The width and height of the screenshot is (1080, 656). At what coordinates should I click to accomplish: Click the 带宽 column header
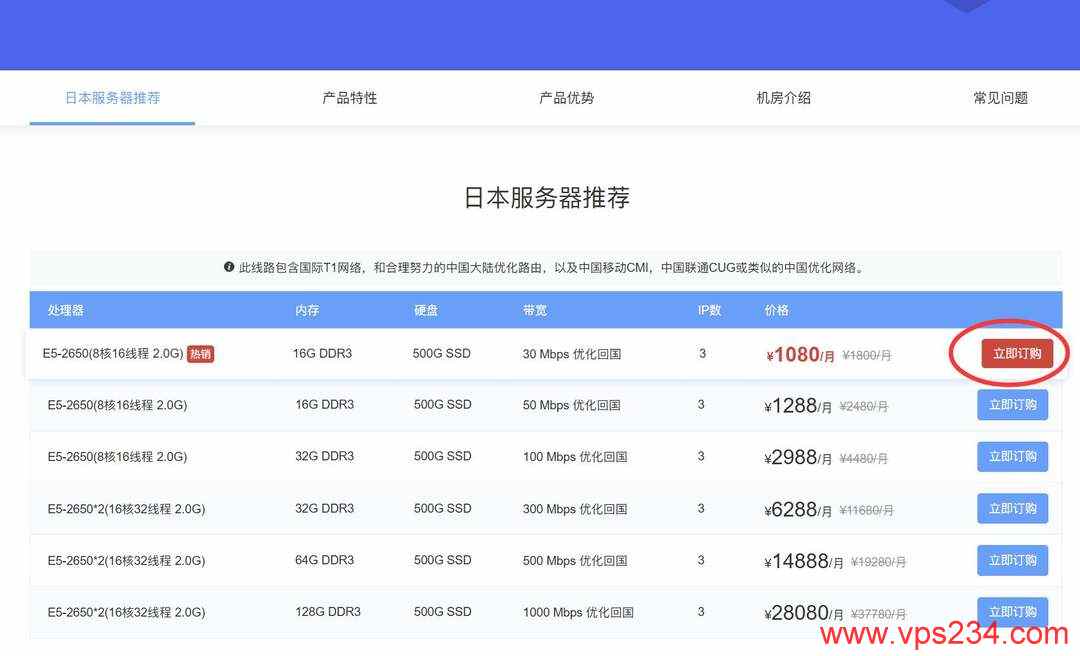534,310
